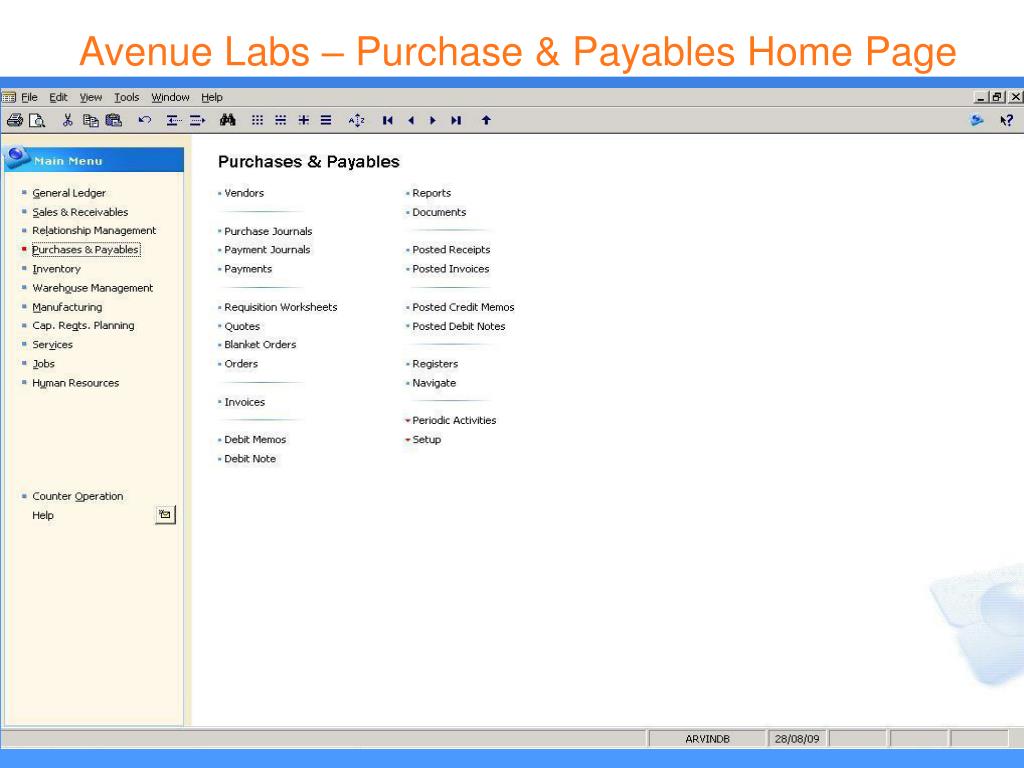The height and width of the screenshot is (768, 1024).
Task: Click the application icon left of File
Action: [x=8, y=97]
